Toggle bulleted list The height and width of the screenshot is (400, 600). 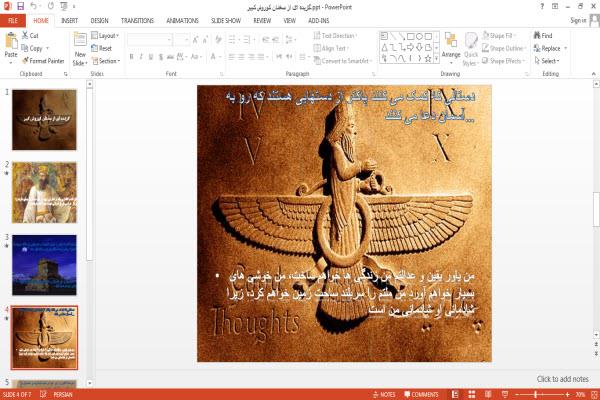tap(232, 39)
